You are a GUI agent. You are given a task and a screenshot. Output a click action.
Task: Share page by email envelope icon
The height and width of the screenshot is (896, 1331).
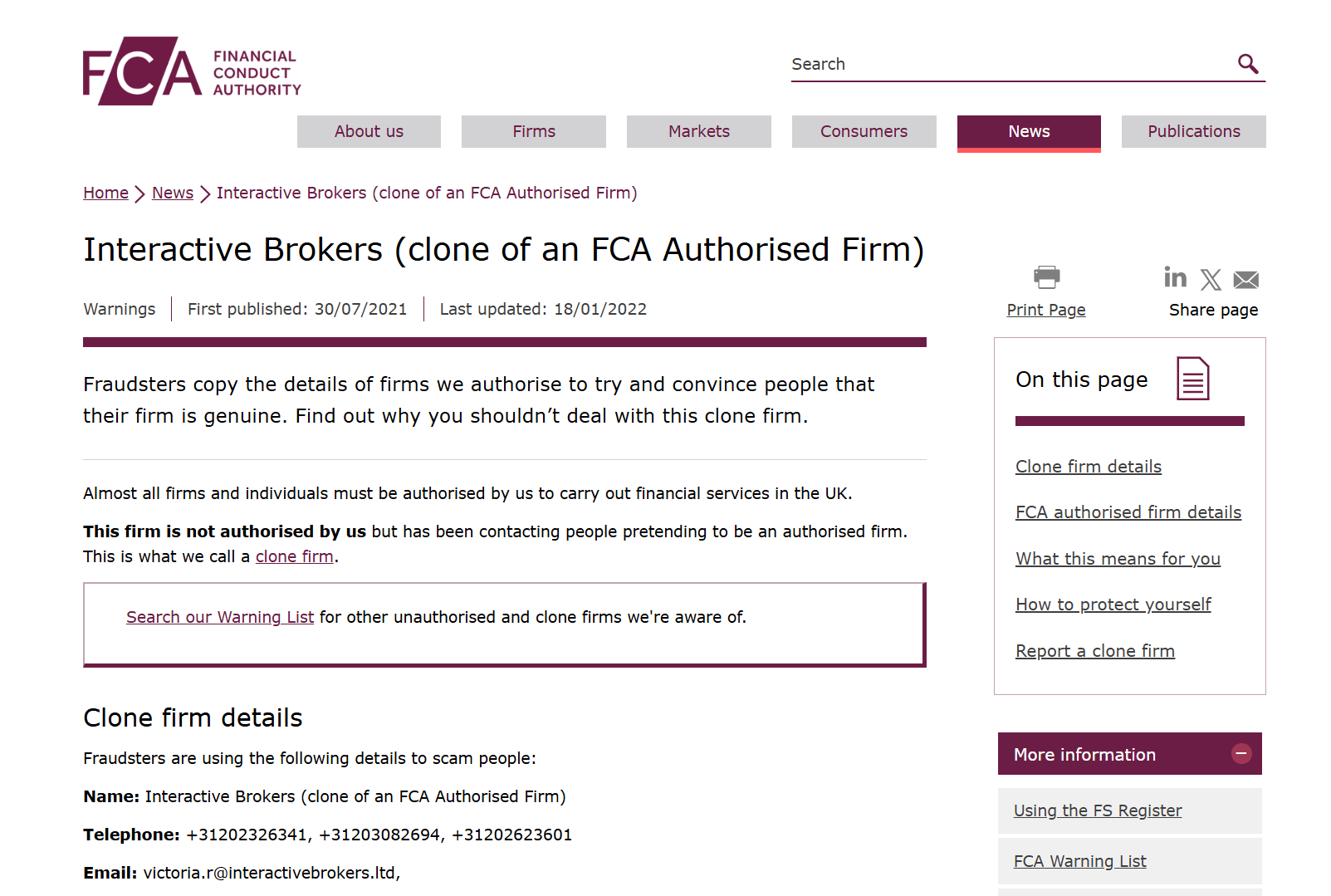pyautogui.click(x=1246, y=280)
